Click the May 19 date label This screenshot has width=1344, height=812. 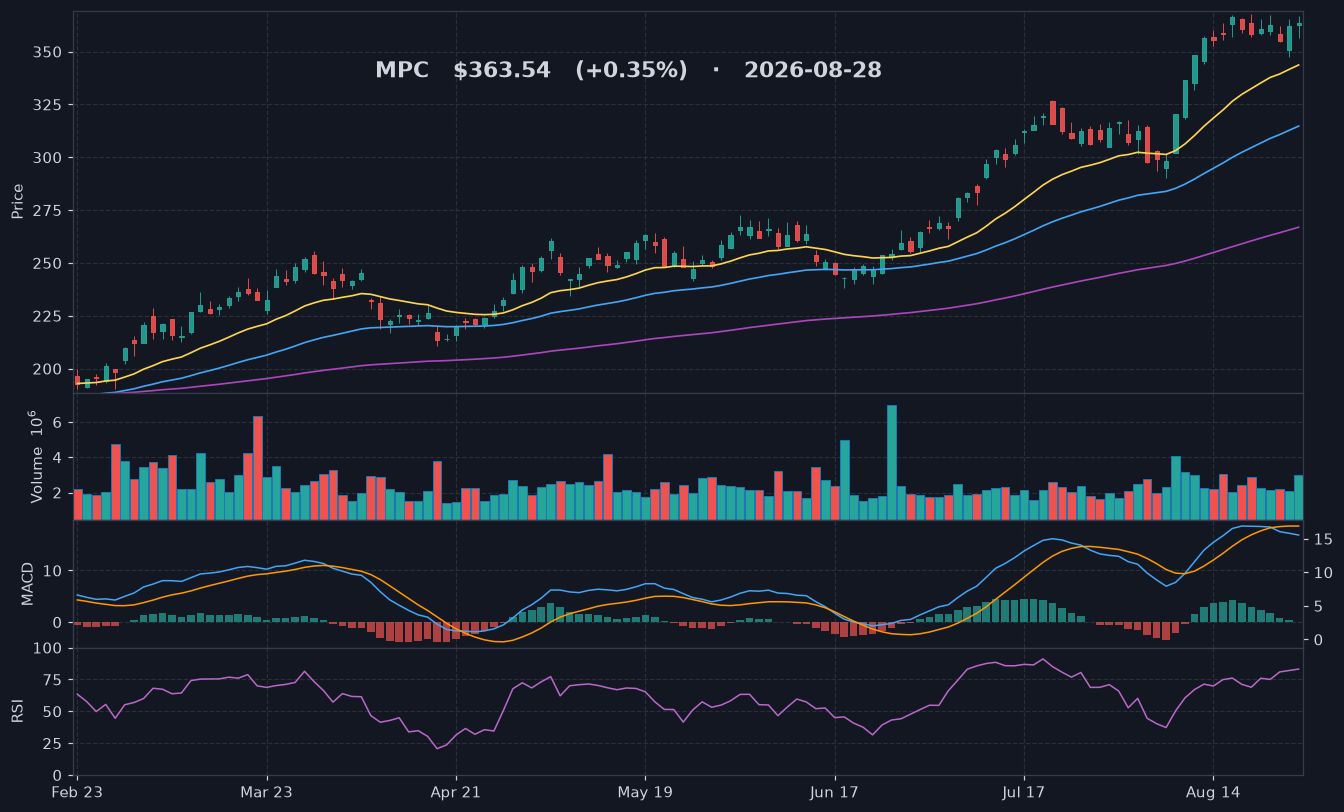(645, 791)
